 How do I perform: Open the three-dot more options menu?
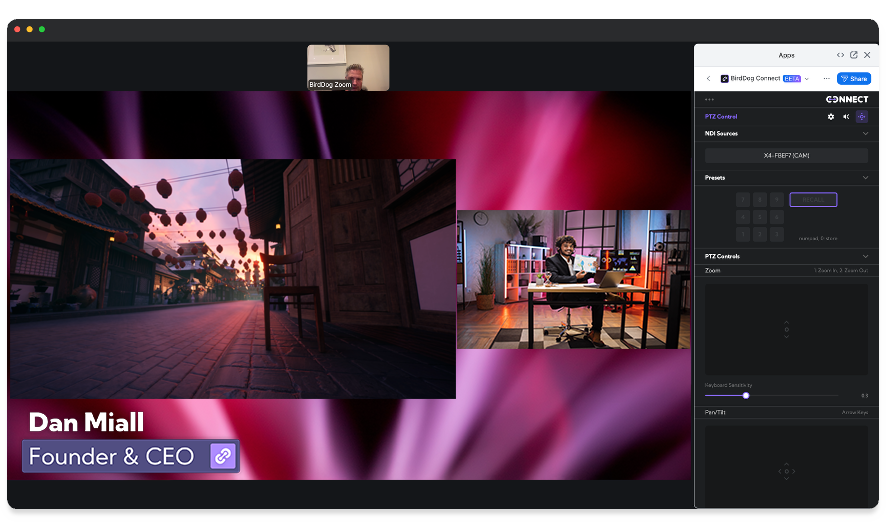[x=826, y=79]
